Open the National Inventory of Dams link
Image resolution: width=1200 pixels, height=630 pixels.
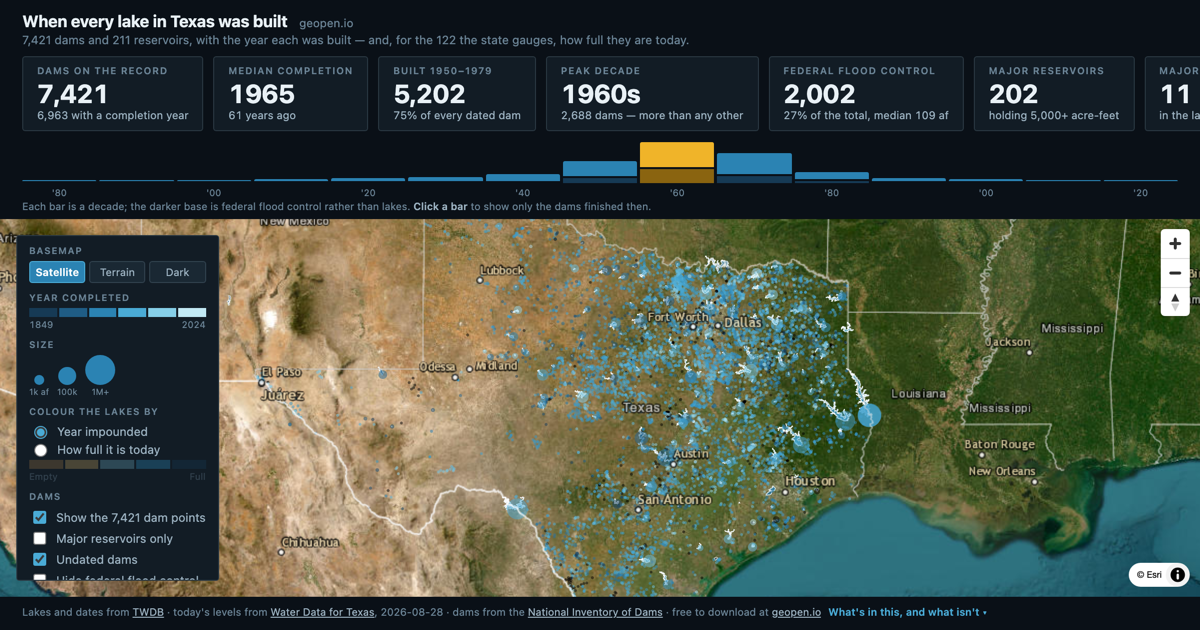tap(595, 612)
